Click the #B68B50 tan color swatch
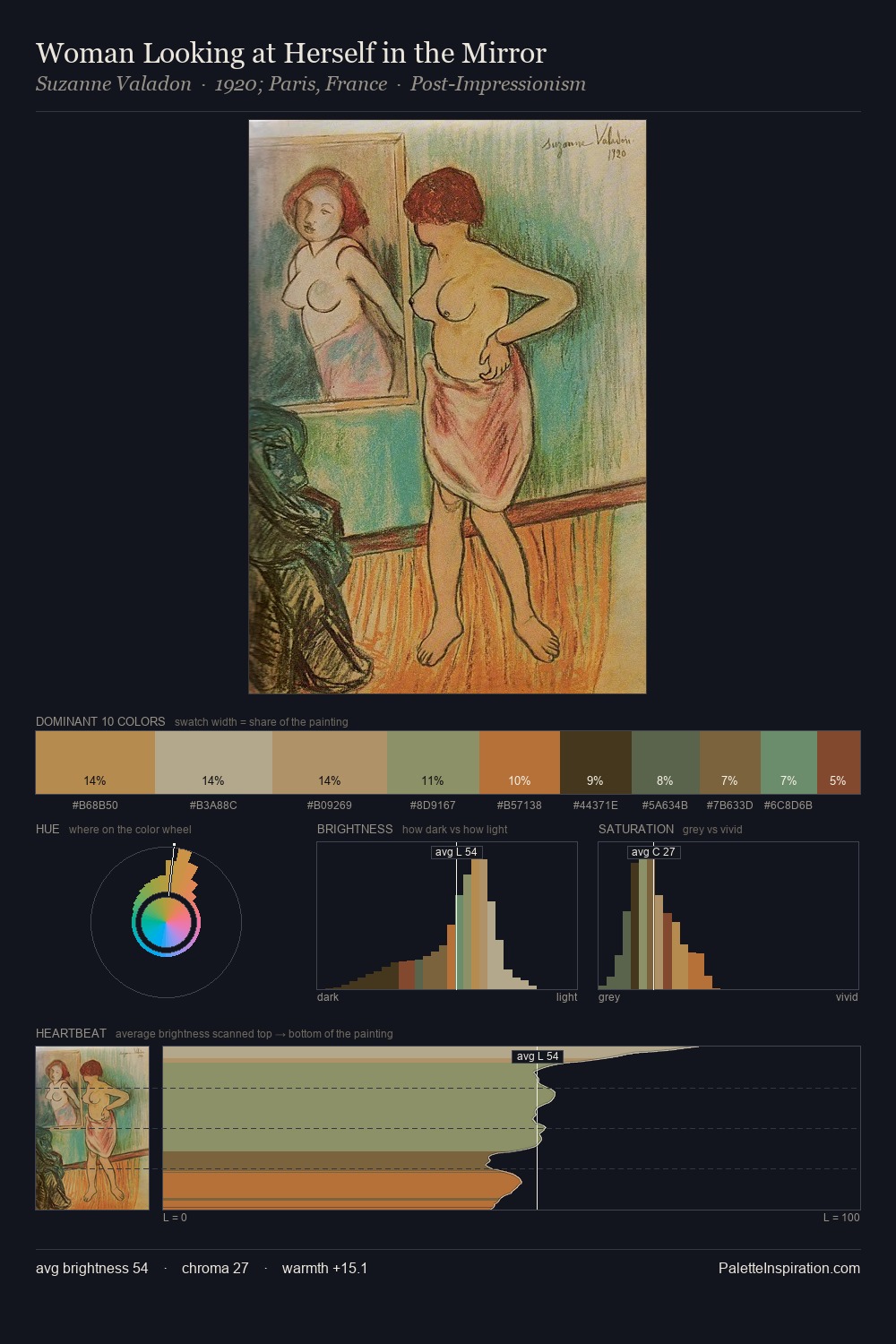Viewport: 896px width, 1344px height. pyautogui.click(x=95, y=762)
